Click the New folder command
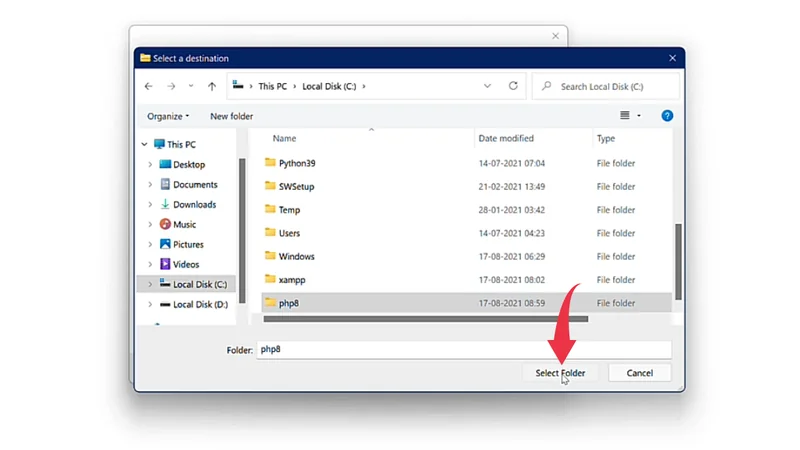 click(x=231, y=116)
